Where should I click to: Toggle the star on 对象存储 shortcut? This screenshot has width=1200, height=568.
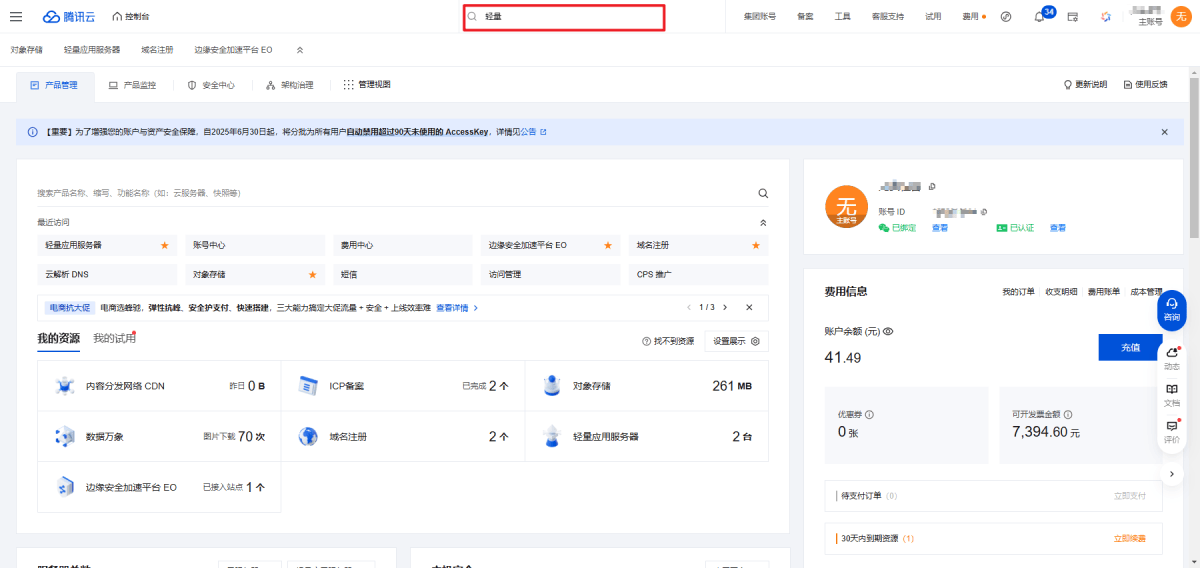tap(312, 274)
